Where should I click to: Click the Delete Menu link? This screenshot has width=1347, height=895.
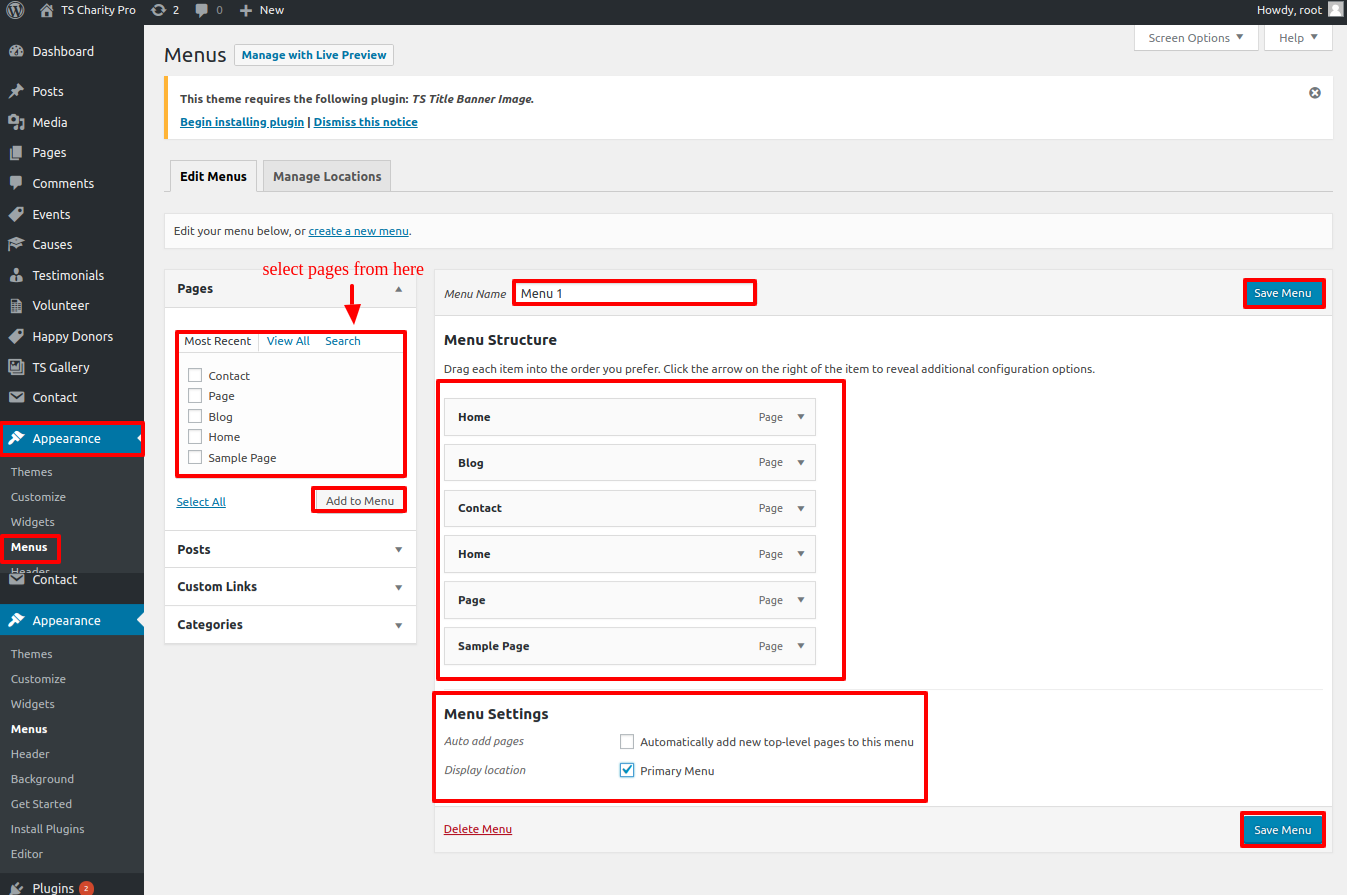coord(477,829)
